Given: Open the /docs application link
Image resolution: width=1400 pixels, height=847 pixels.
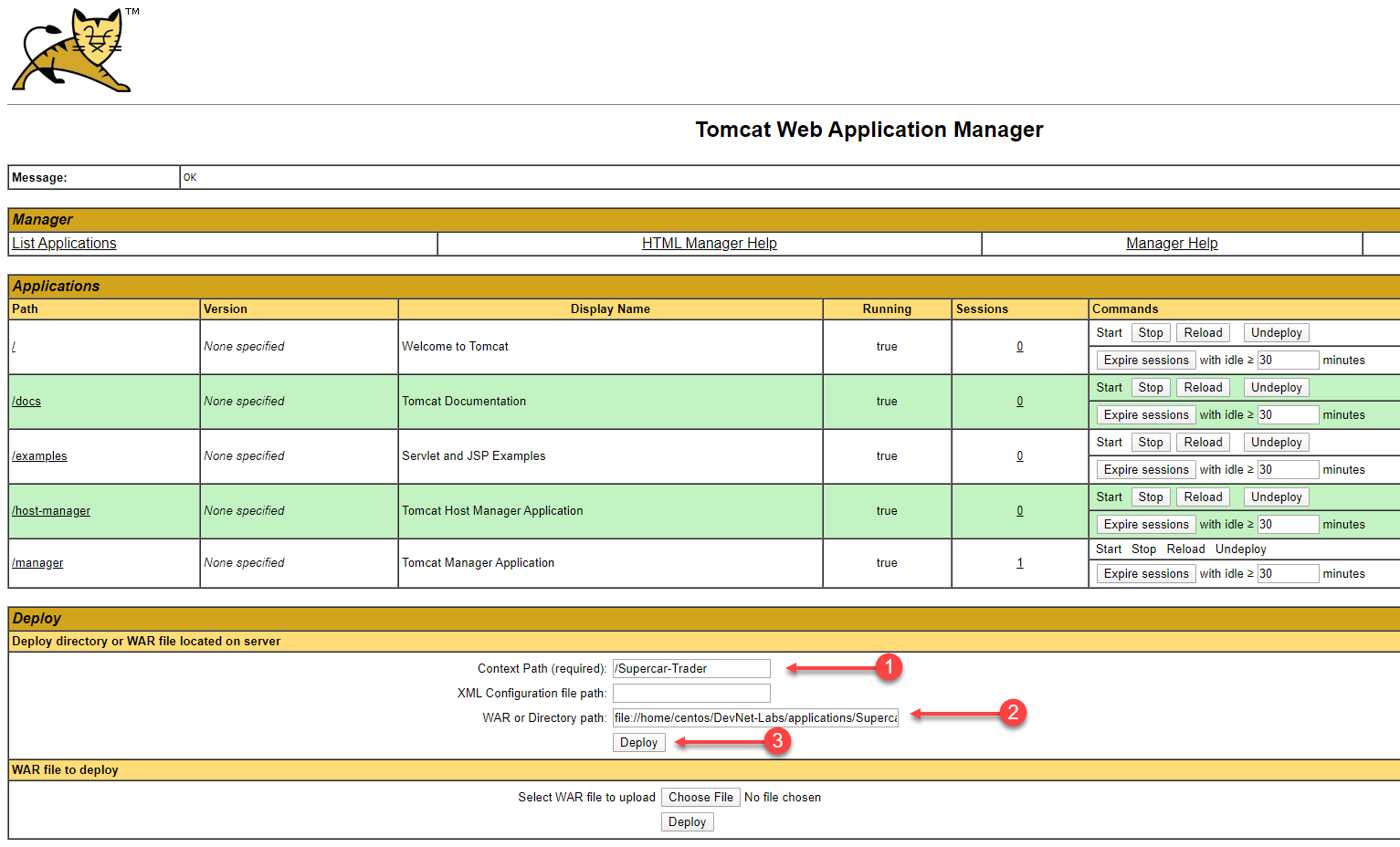Looking at the screenshot, I should click(x=26, y=402).
